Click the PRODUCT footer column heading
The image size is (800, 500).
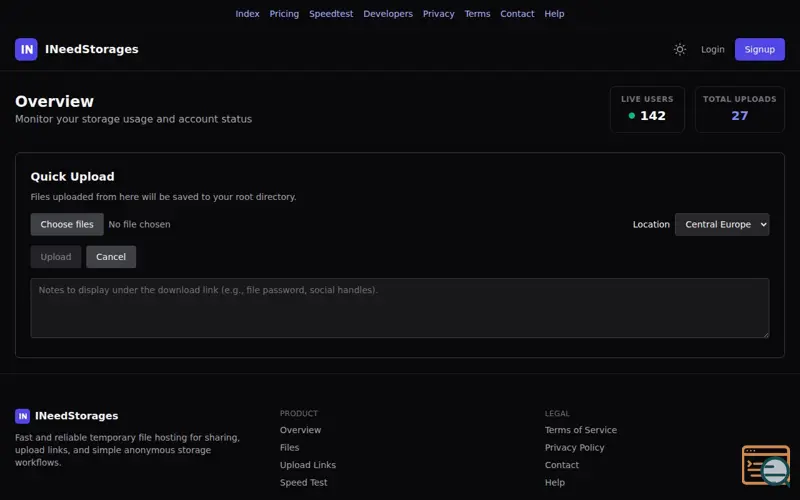pyautogui.click(x=298, y=413)
